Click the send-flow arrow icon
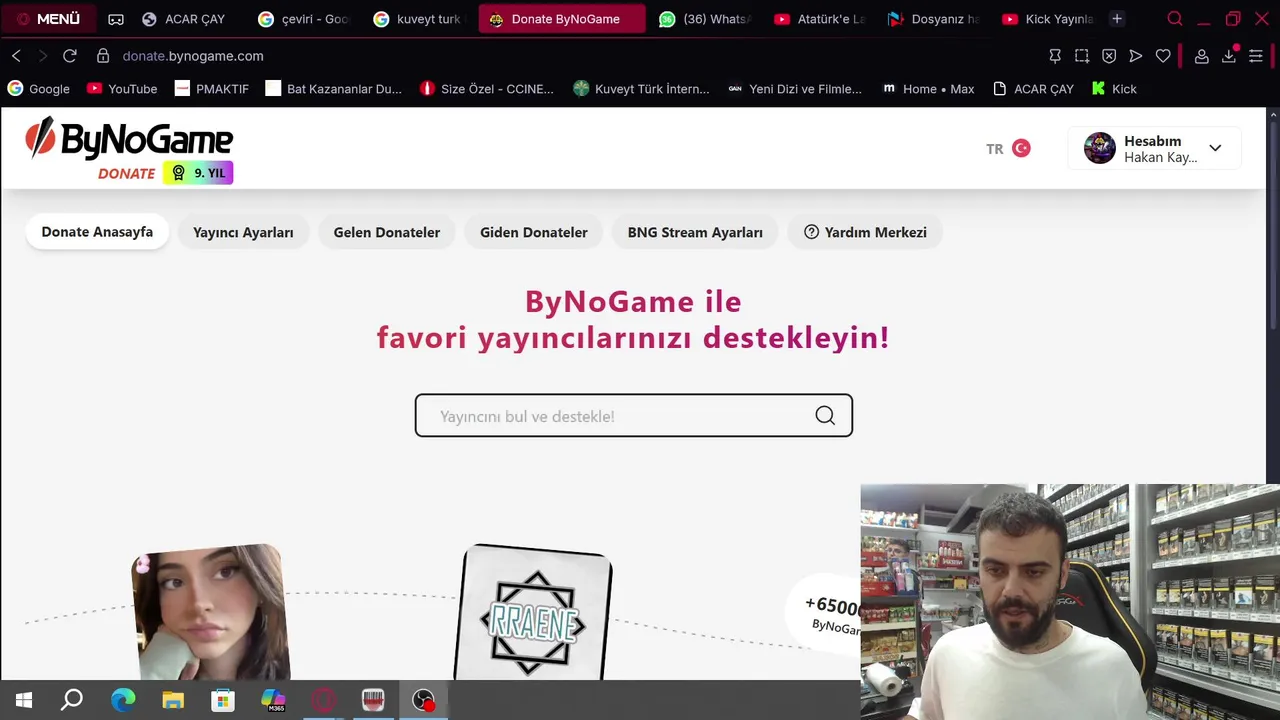The height and width of the screenshot is (720, 1280). [x=1136, y=56]
